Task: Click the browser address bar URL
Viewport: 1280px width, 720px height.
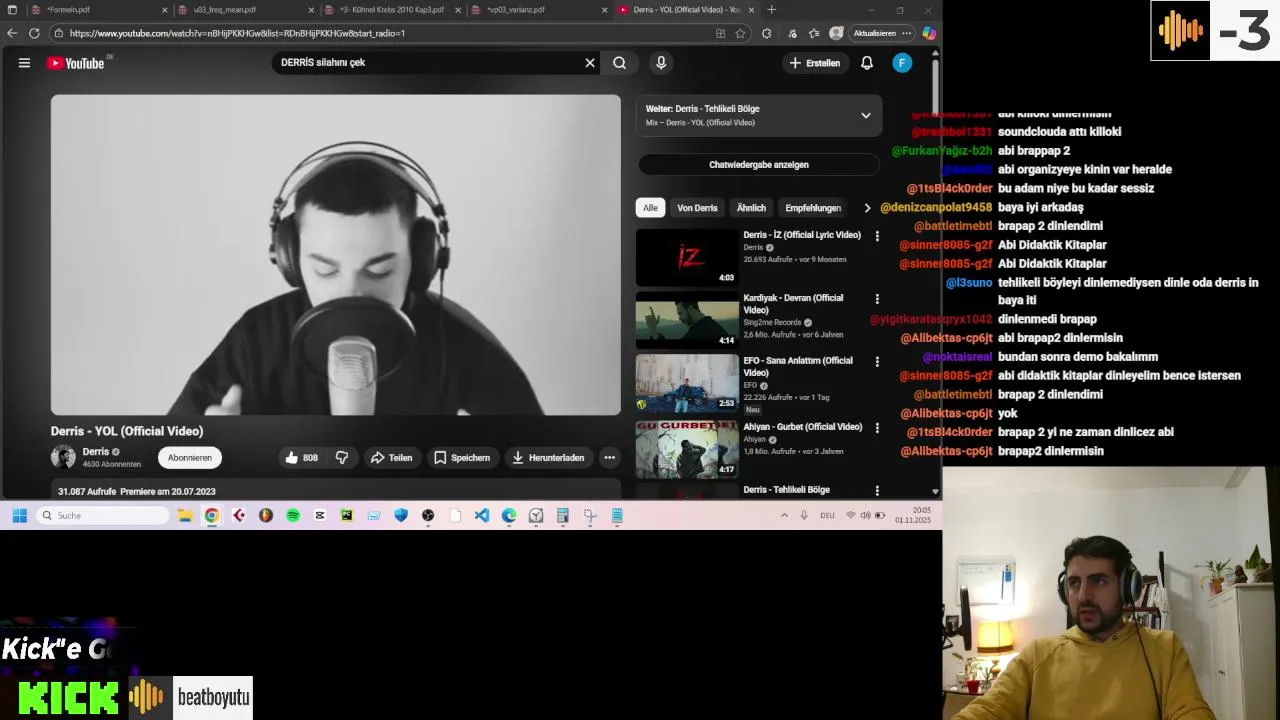Action: pyautogui.click(x=237, y=33)
